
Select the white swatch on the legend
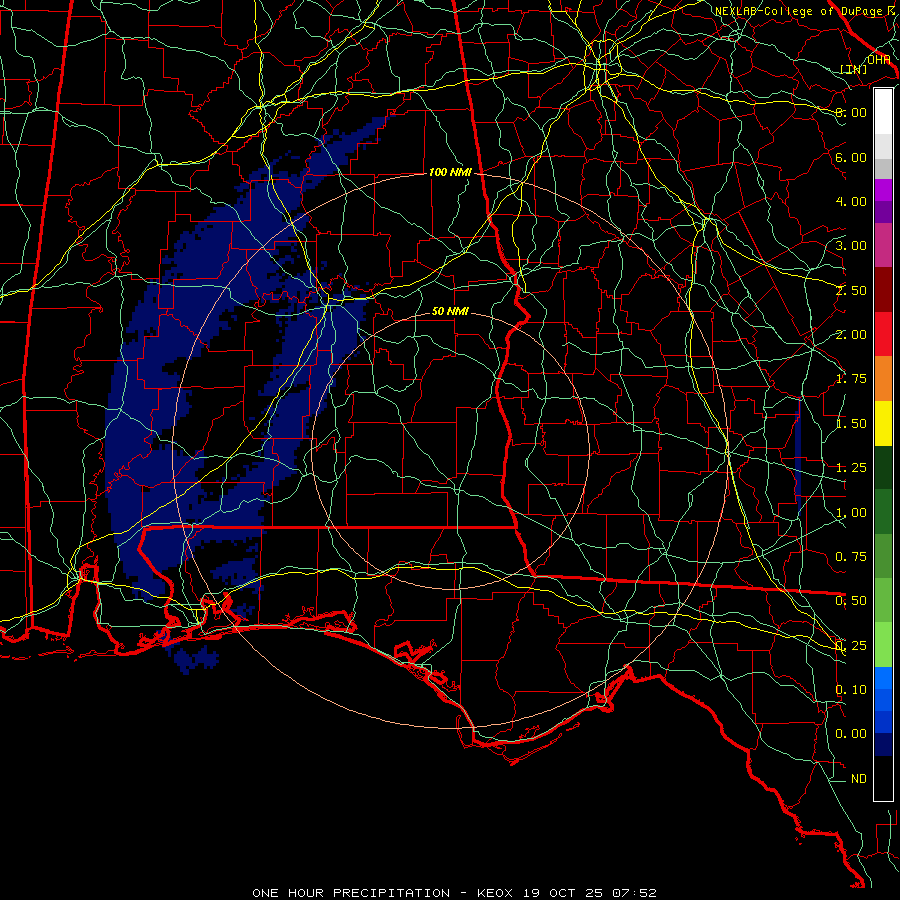[x=883, y=111]
